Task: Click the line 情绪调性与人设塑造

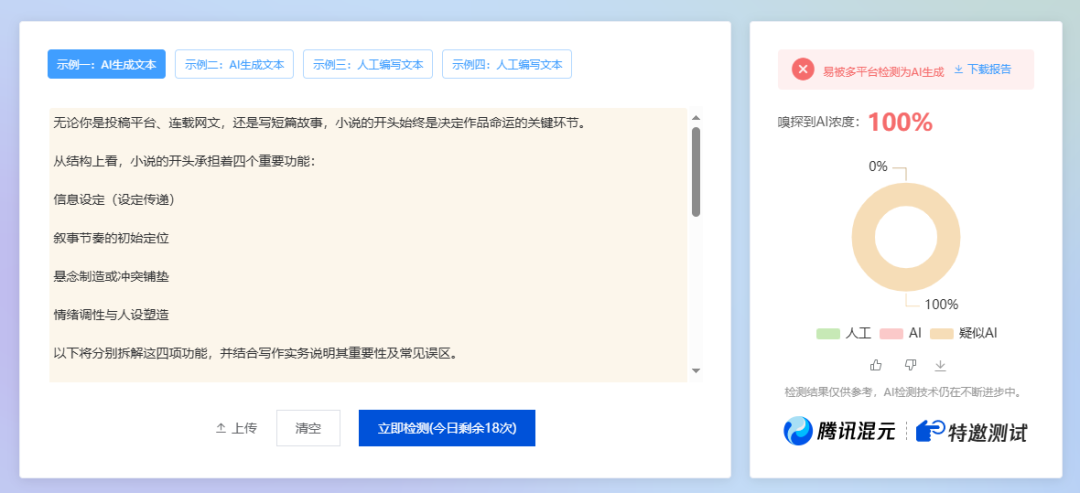Action: coord(111,315)
